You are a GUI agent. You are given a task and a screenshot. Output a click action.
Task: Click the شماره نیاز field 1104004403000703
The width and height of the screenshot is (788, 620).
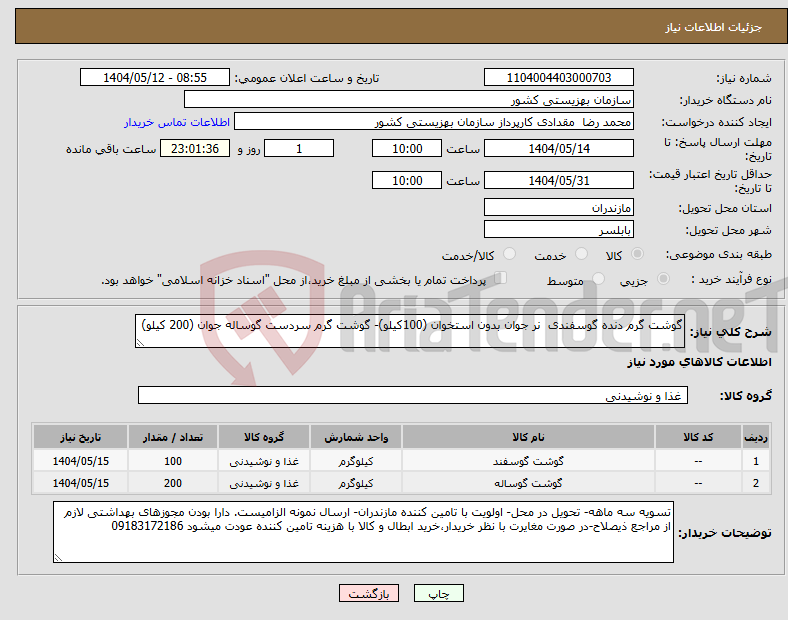tap(558, 77)
